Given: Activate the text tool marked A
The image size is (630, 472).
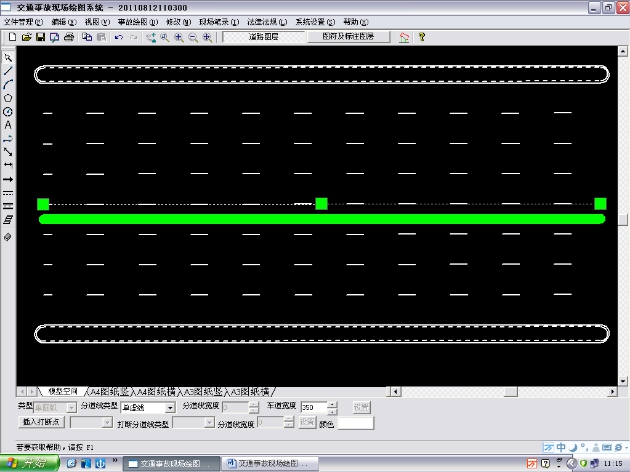Looking at the screenshot, I should tap(8, 125).
